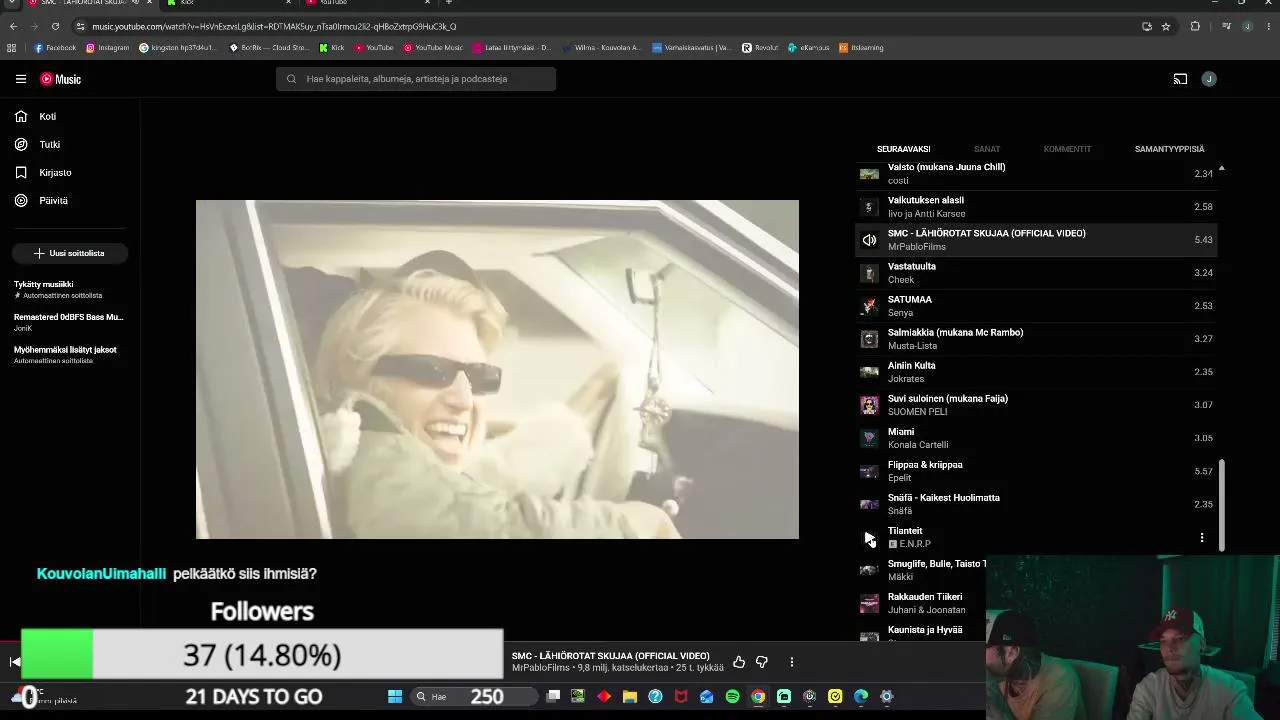Open more options for Tilanteit track

coord(1202,538)
